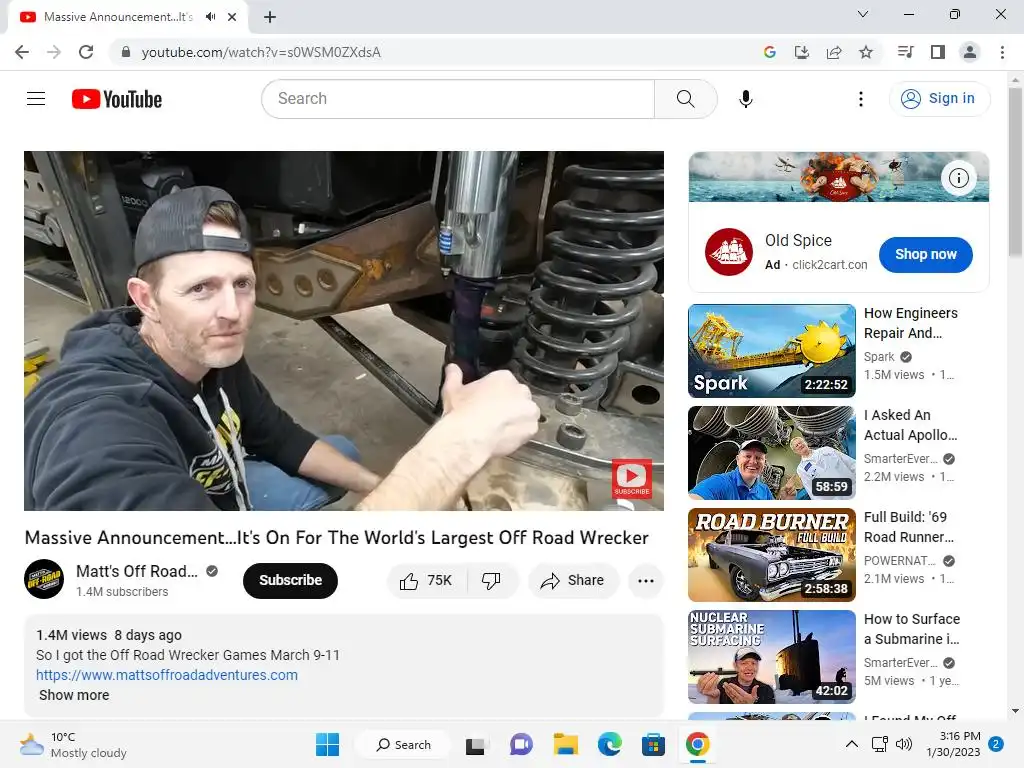Select the Massive Announcement tab
Screen dimensions: 1024x768
click(x=118, y=17)
